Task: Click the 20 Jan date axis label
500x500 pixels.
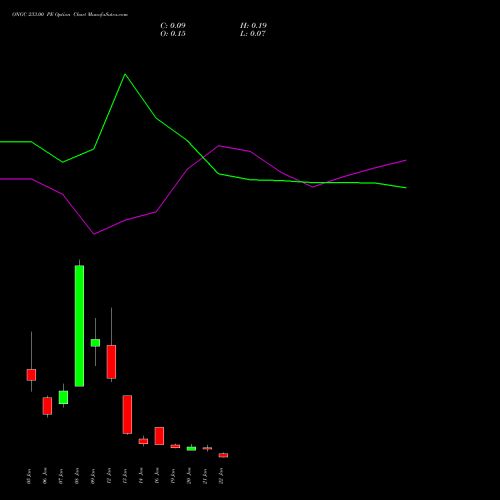Action: tap(189, 476)
